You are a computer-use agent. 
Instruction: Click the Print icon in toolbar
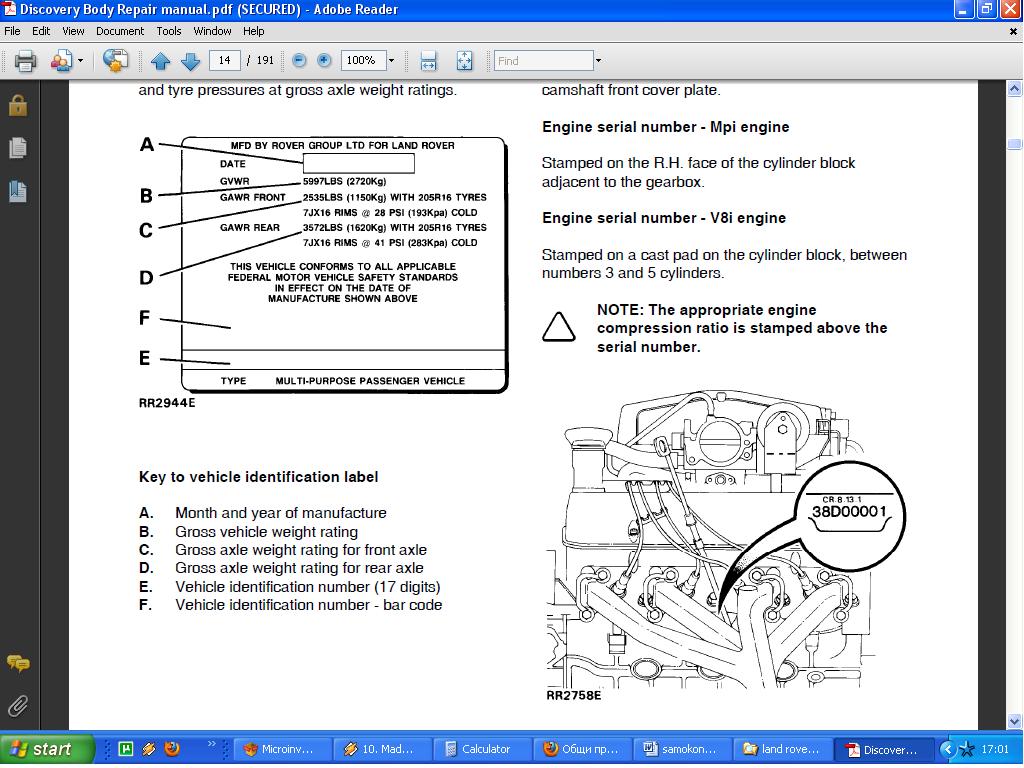25,61
